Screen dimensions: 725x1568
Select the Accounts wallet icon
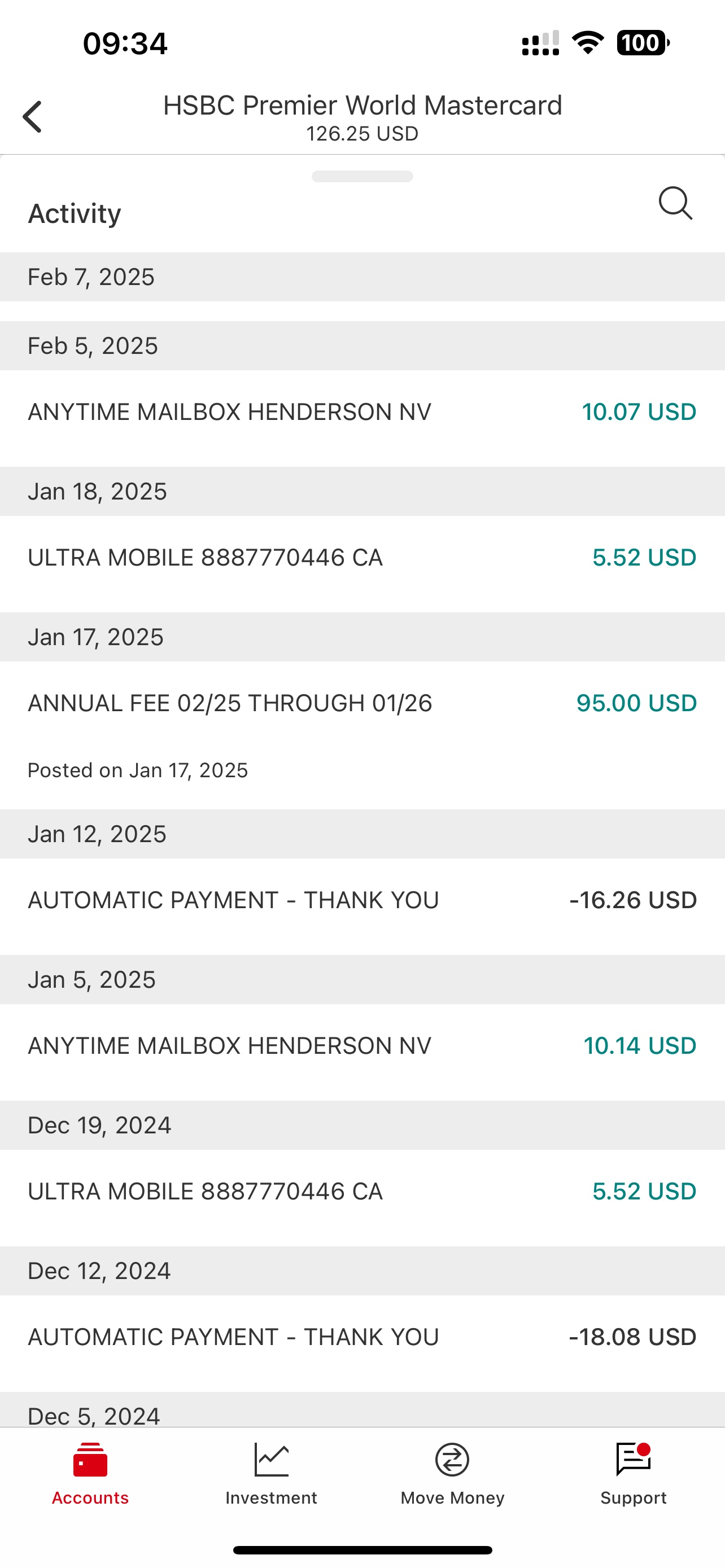[90, 1460]
